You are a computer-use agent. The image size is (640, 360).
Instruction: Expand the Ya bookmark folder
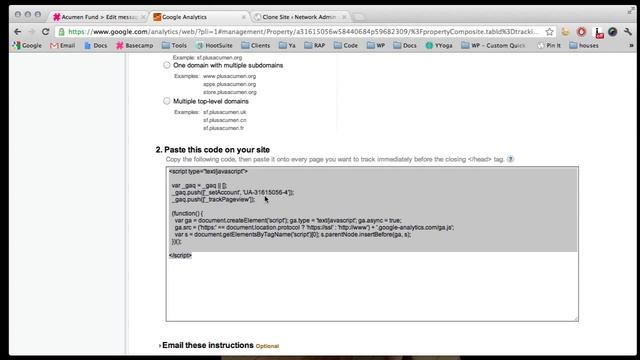click(287, 45)
